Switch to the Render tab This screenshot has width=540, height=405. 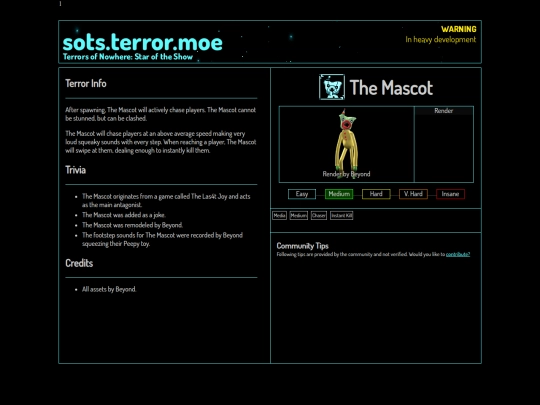pyautogui.click(x=444, y=111)
